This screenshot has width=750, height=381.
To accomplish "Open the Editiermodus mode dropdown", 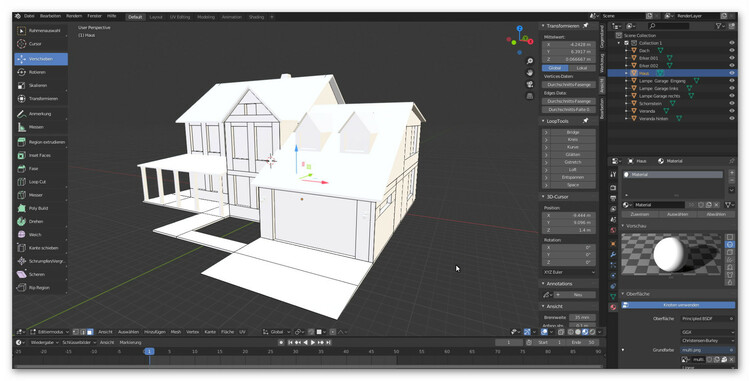I will [50, 332].
